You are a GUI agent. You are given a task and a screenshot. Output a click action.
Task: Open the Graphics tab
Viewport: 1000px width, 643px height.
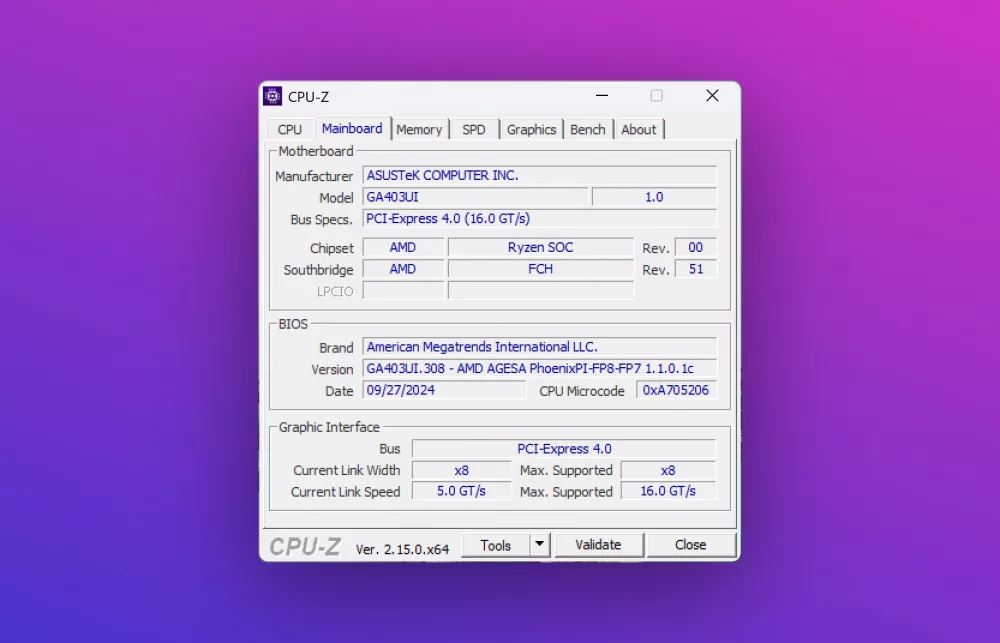[x=531, y=129]
